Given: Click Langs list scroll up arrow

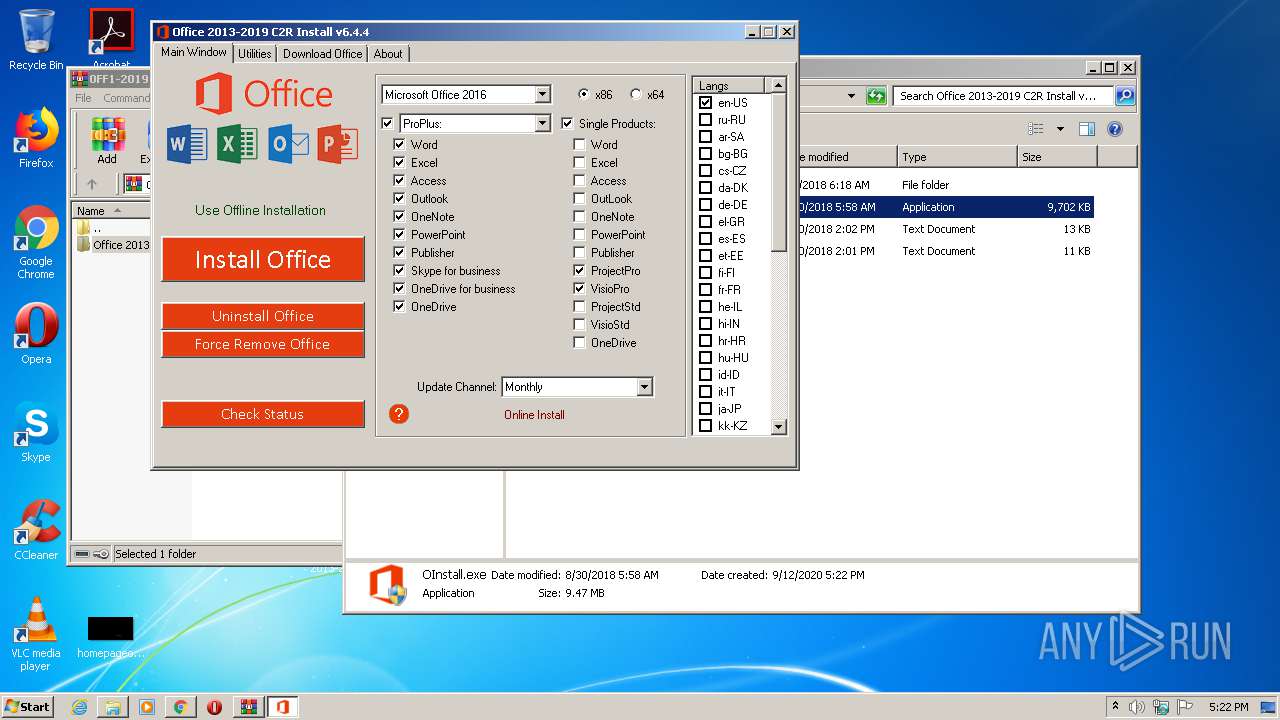Looking at the screenshot, I should point(778,85).
